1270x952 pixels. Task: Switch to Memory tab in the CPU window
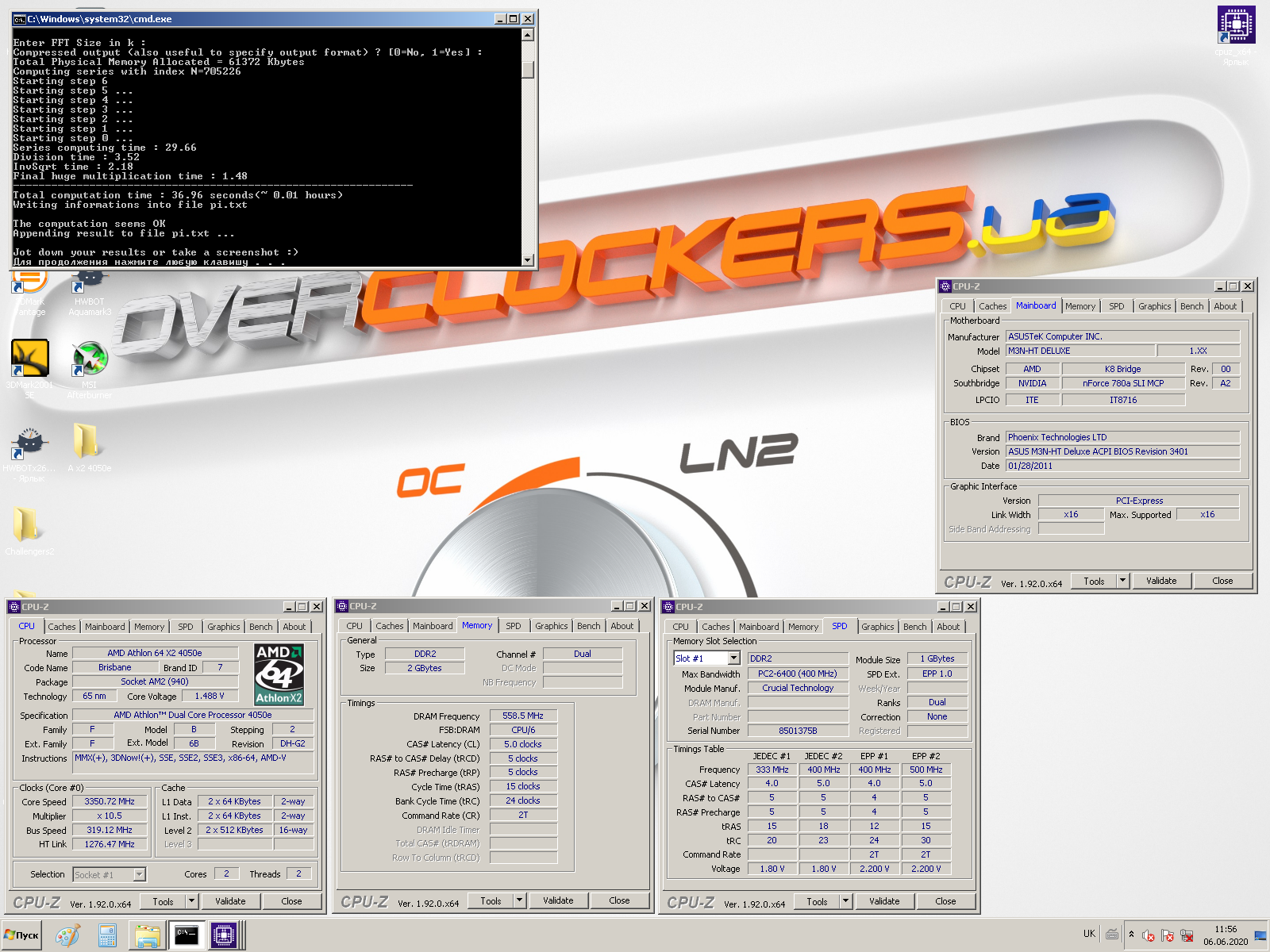pyautogui.click(x=149, y=627)
